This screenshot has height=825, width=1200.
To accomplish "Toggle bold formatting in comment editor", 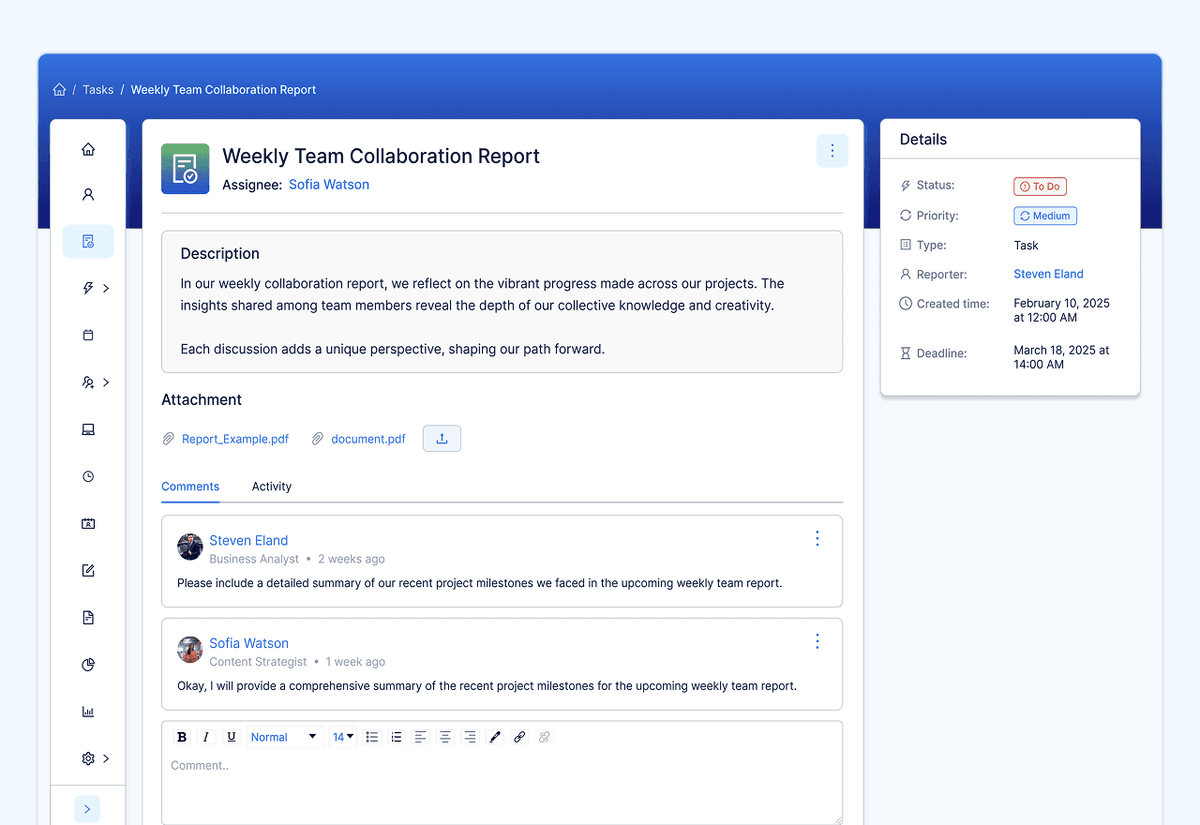I will [x=182, y=737].
